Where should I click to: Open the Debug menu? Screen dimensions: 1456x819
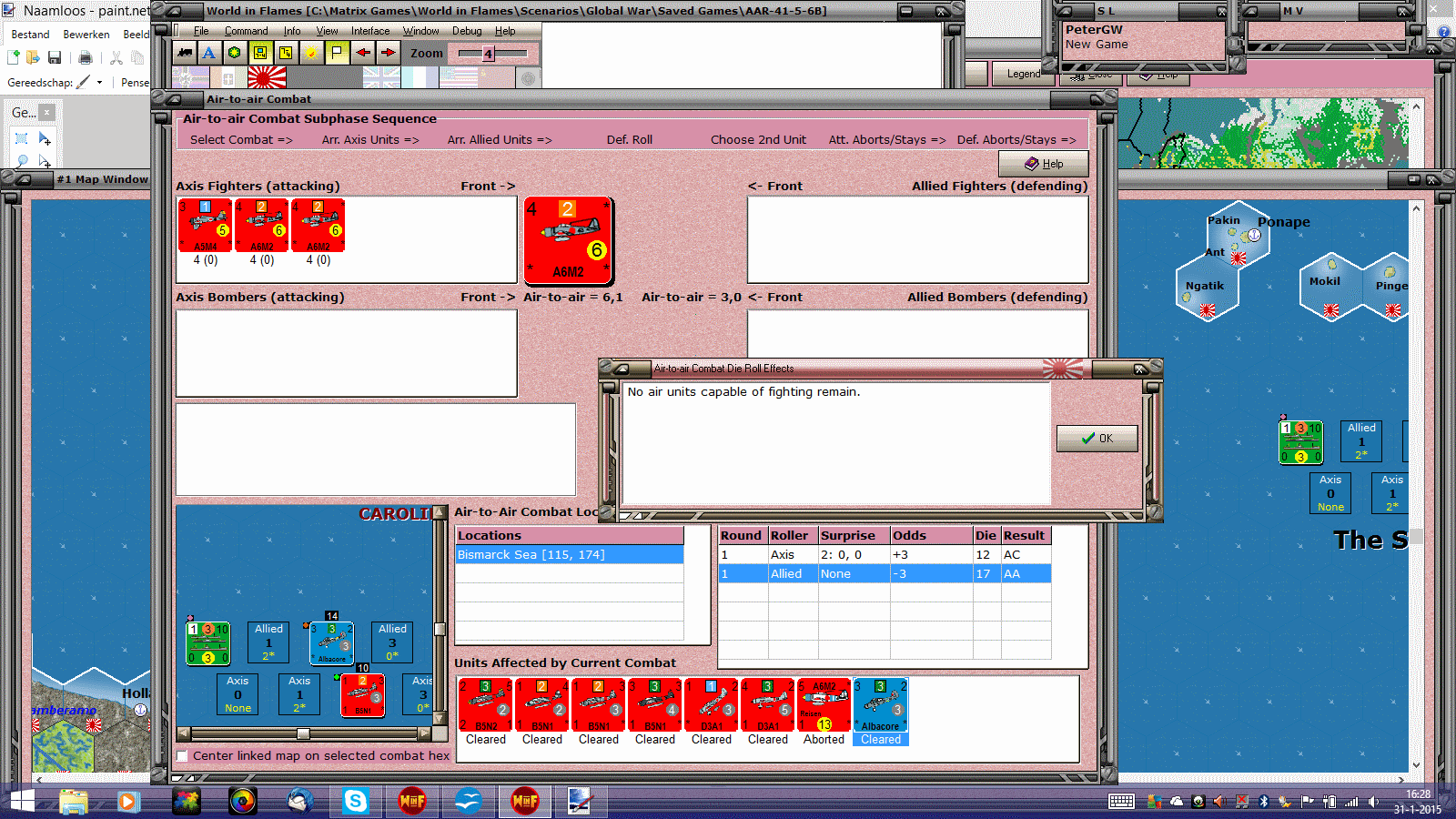tap(467, 31)
